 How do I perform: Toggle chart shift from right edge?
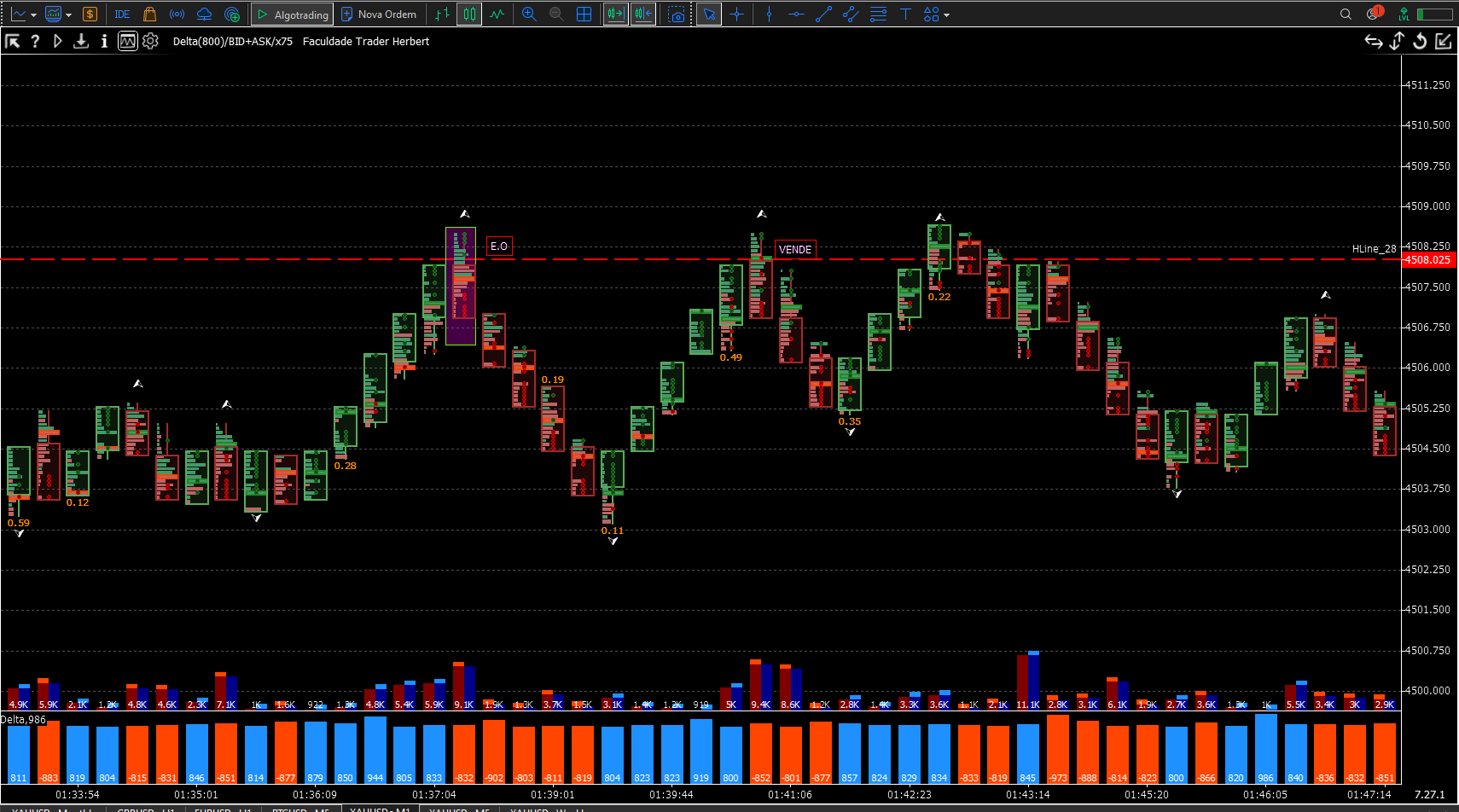coord(643,14)
